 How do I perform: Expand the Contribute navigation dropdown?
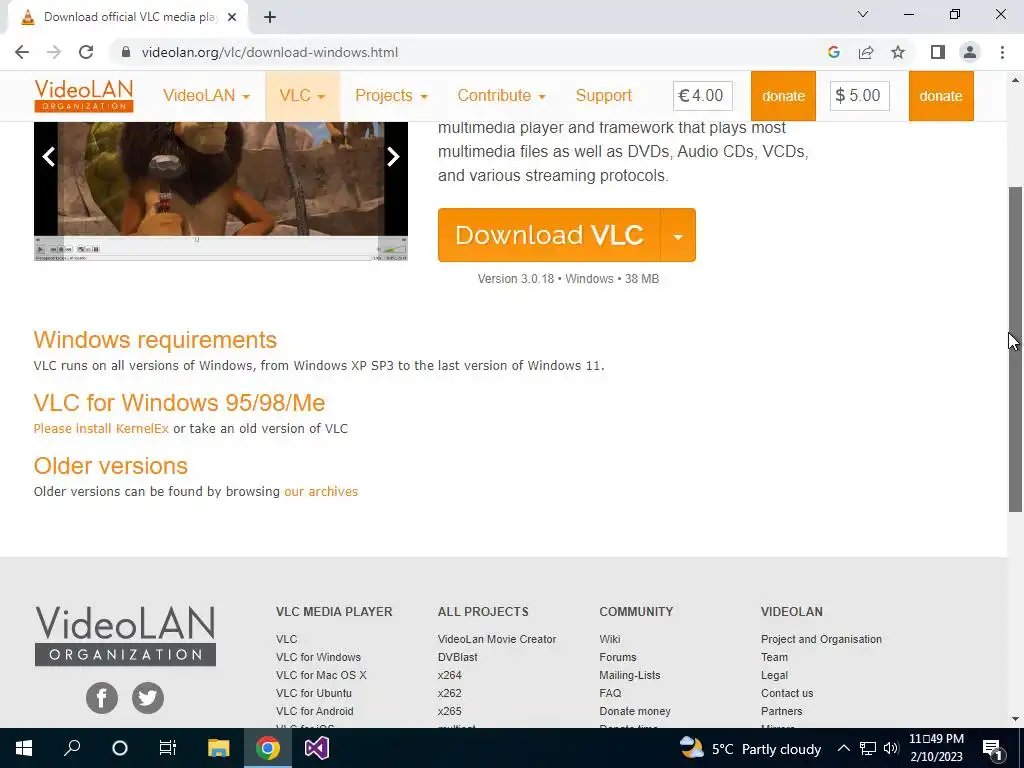click(502, 95)
